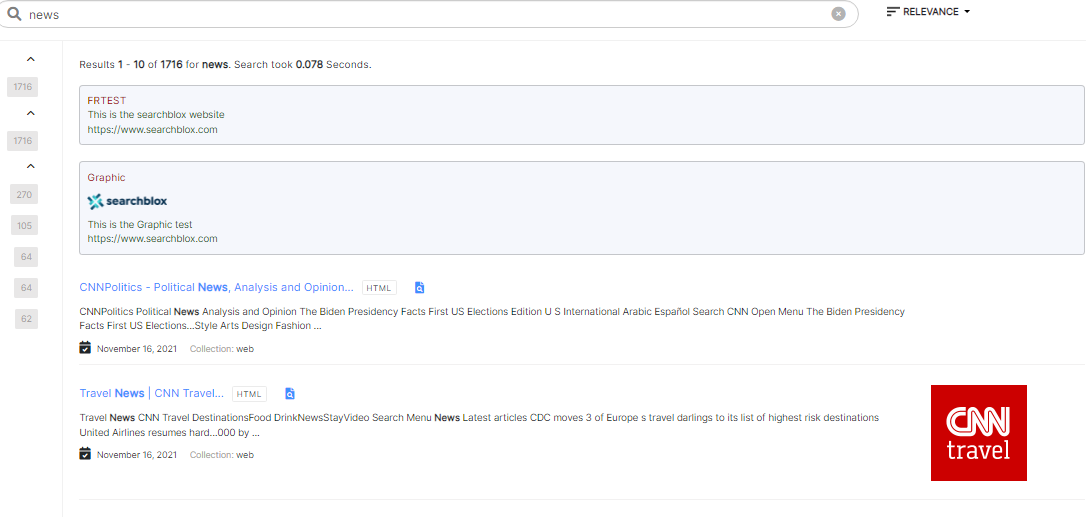Viewport: 1086px width, 517px height.
Task: Select the 62 facet count
Action: [x=26, y=319]
